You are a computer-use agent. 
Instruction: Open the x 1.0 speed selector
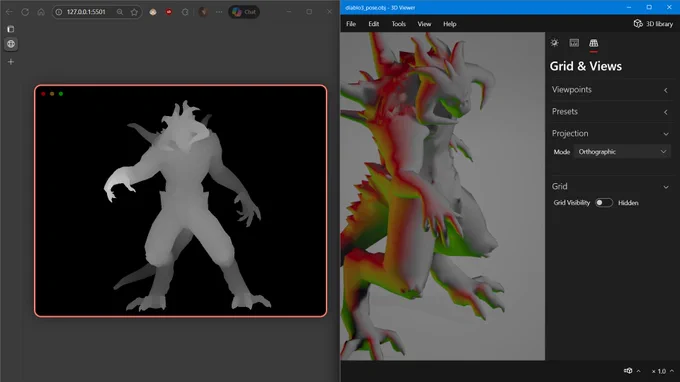662,371
